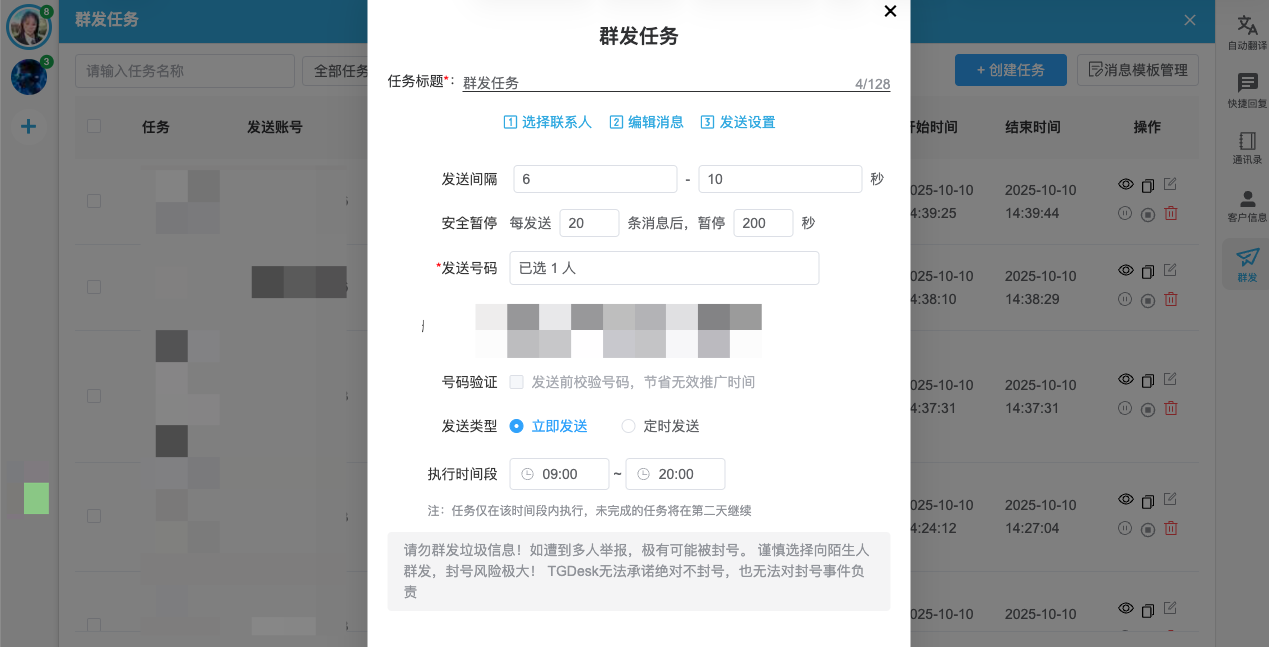The image size is (1269, 647).
Task: Open 客户信息 customer info panel
Action: tap(1247, 204)
